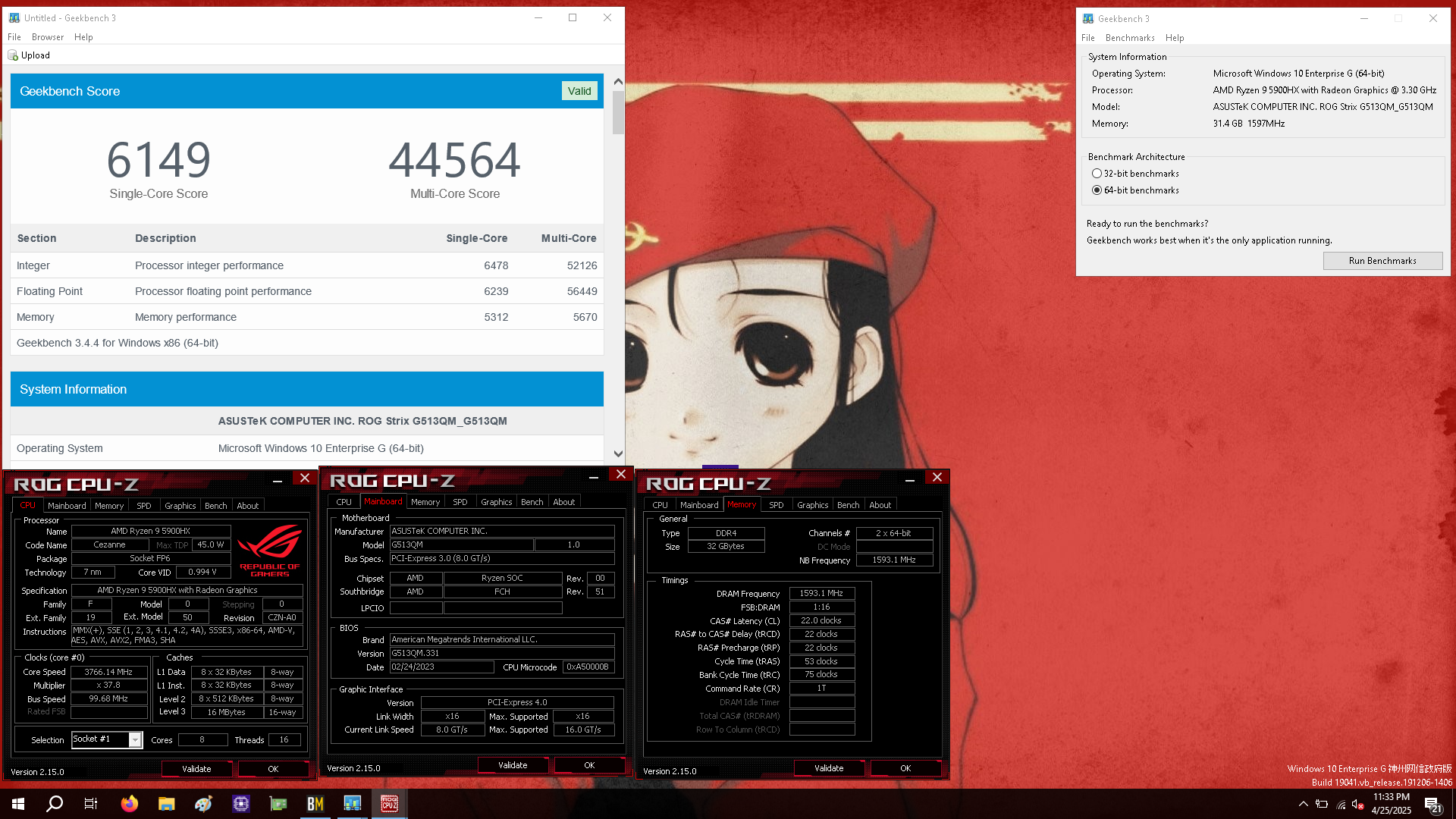Click Geekbench results scrollbar down arrow
The image size is (1456, 819).
coord(618,453)
